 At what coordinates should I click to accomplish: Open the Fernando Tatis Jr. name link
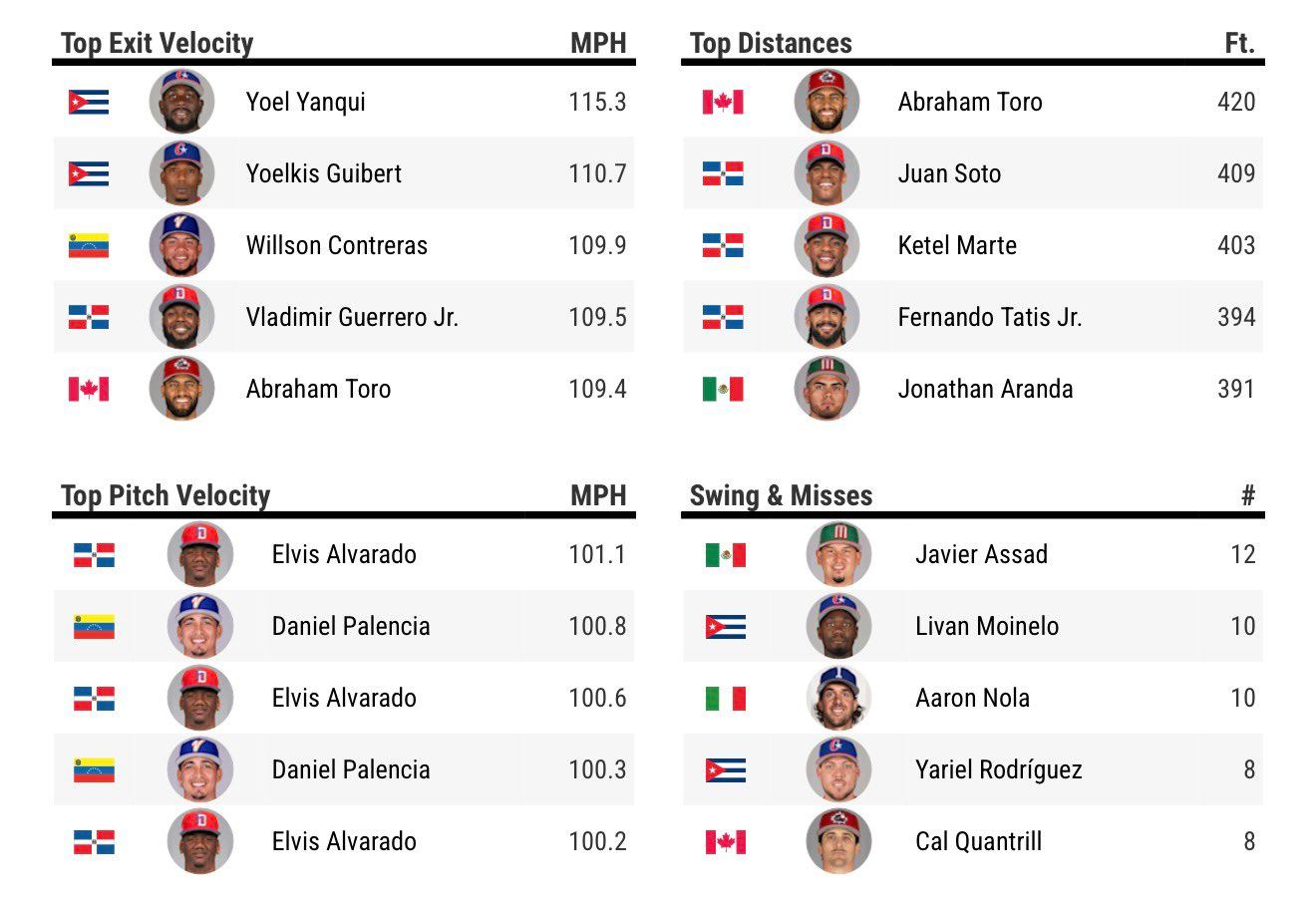[989, 317]
